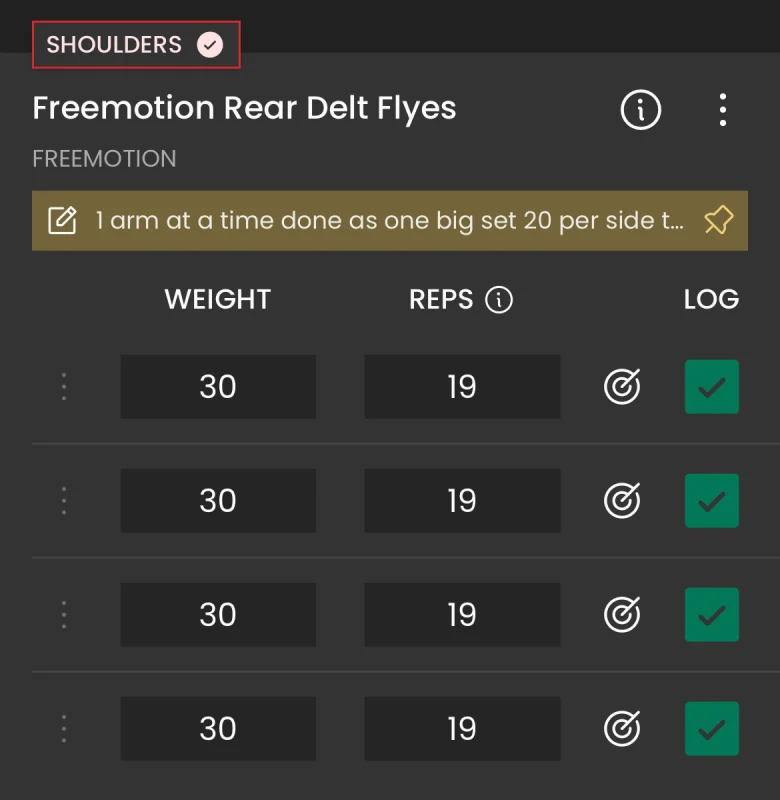Screen dimensions: 780x800
Task: Edit reps field of the third set
Action: pyautogui.click(x=462, y=615)
